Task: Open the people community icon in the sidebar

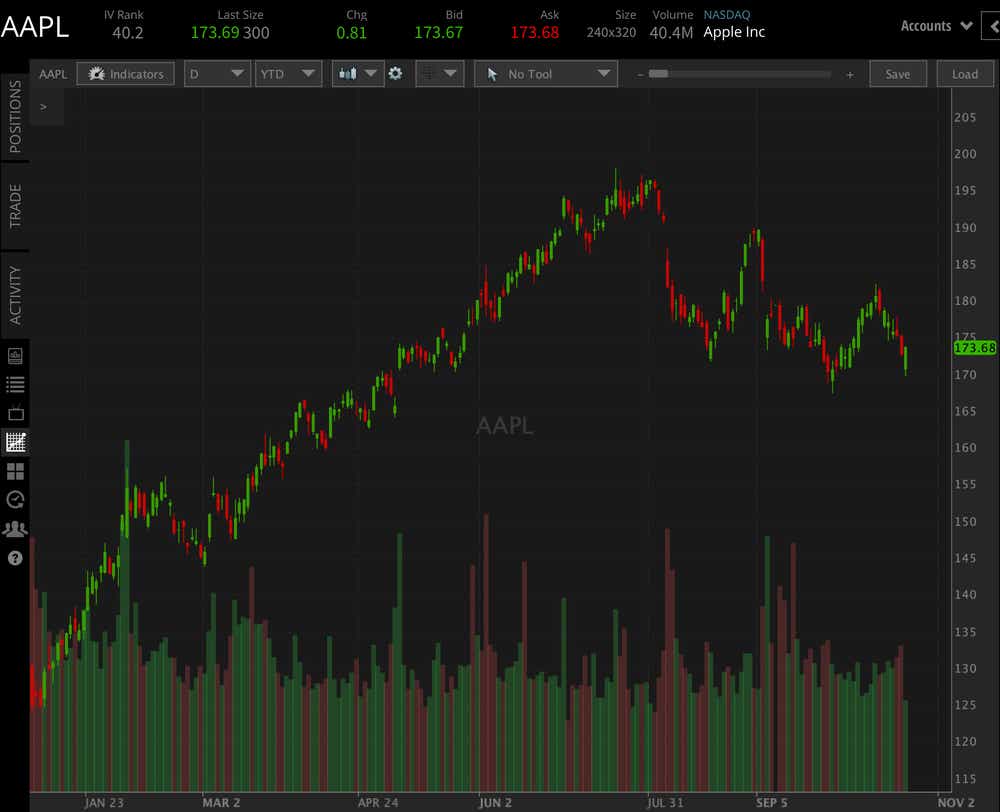Action: click(15, 529)
